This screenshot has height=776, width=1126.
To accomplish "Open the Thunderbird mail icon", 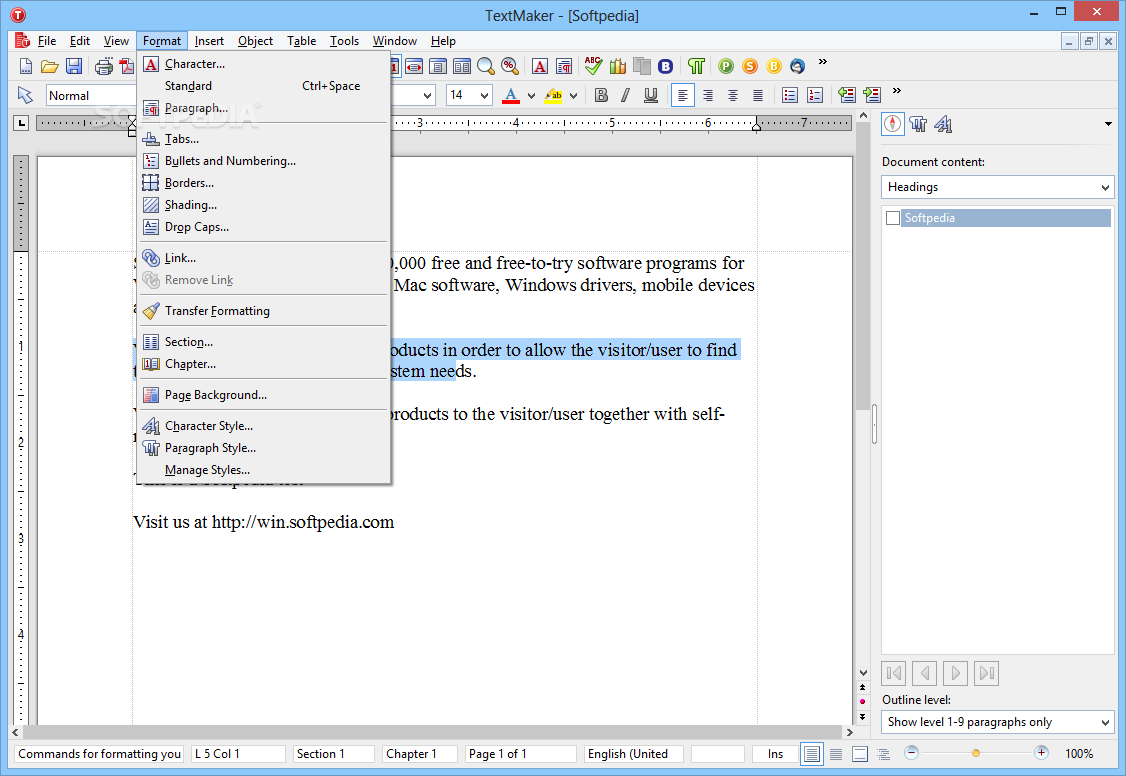I will pyautogui.click(x=798, y=67).
